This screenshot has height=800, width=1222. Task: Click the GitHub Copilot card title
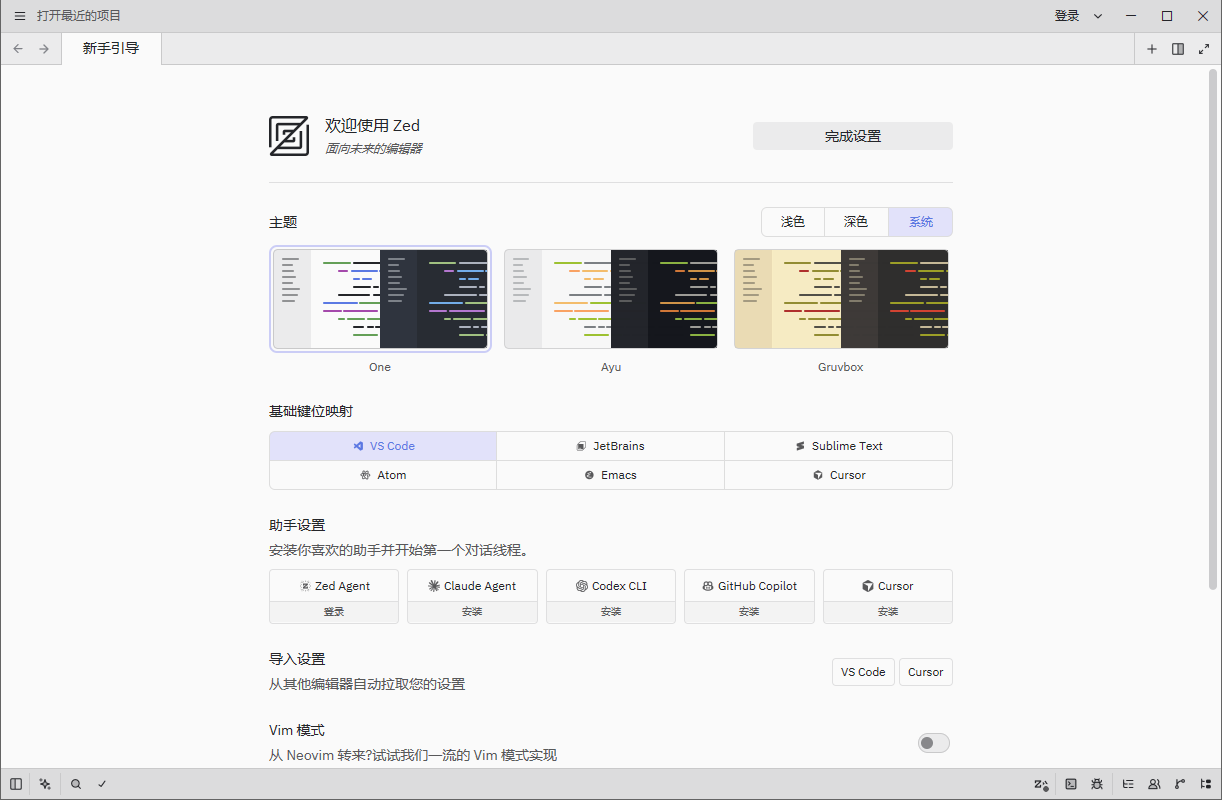tap(749, 586)
